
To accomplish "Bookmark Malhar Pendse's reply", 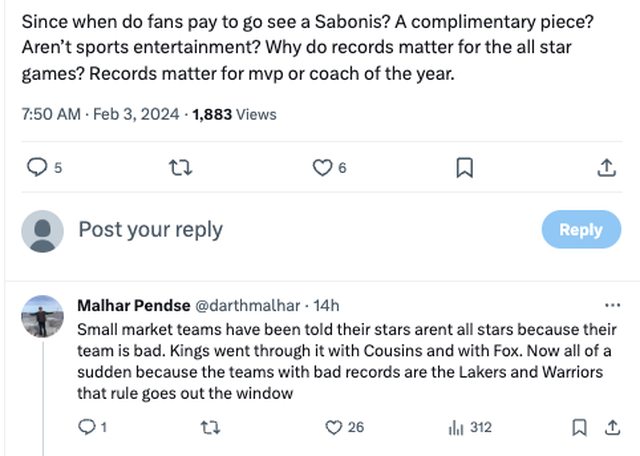I will pyautogui.click(x=579, y=428).
